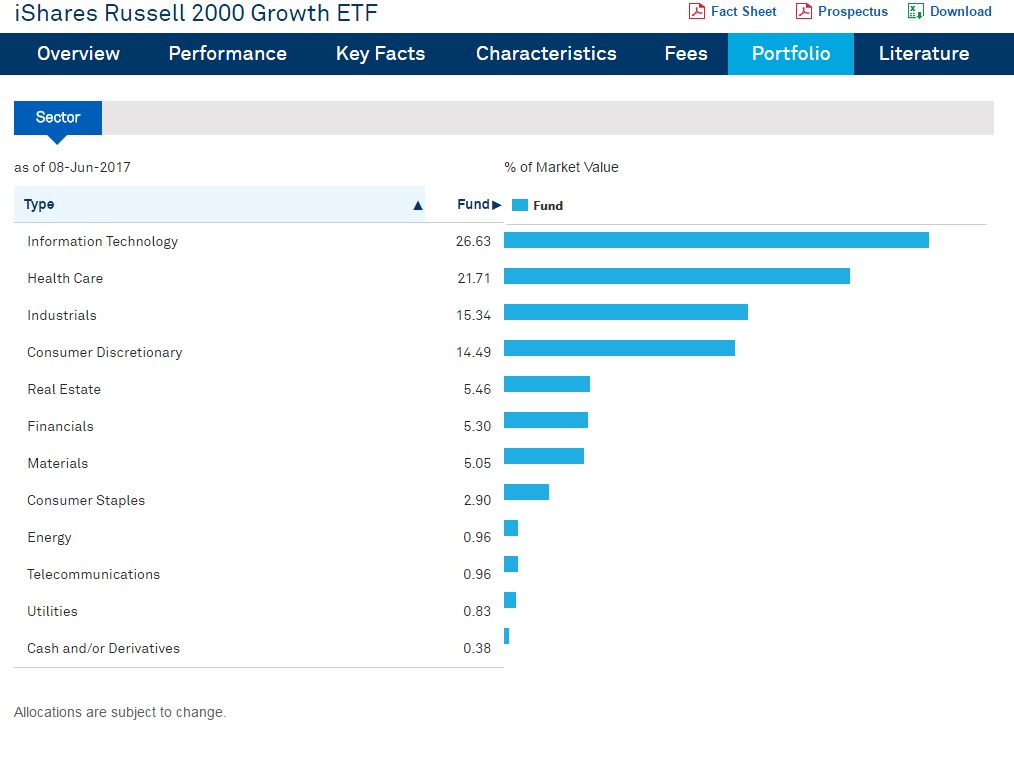Screen dimensions: 1014x757
Task: Click the blue Fund legend swatch
Action: pos(520,205)
